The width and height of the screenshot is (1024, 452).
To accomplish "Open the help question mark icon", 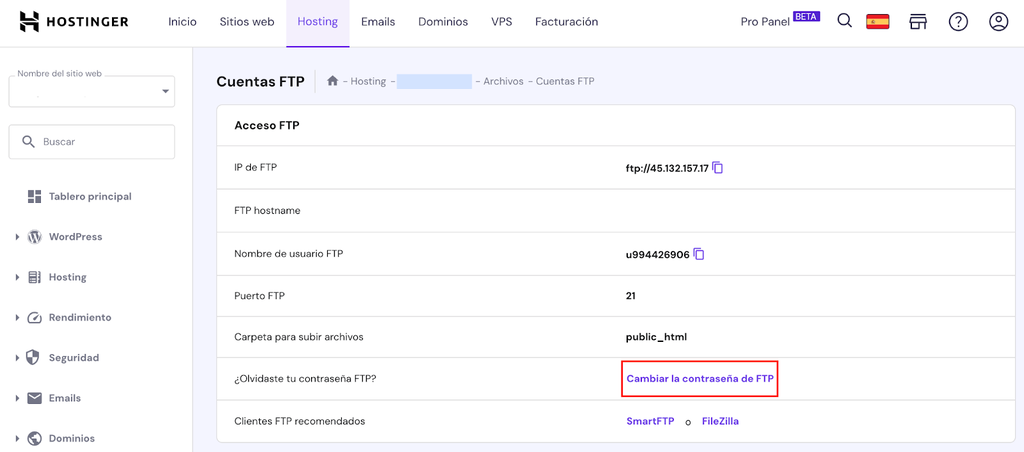I will 958,21.
